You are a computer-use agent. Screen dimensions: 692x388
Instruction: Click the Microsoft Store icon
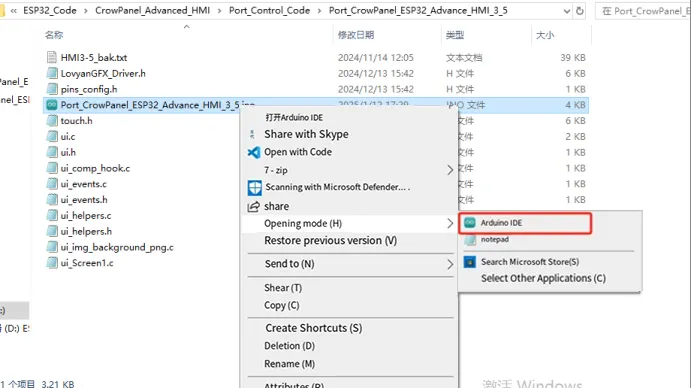point(470,262)
